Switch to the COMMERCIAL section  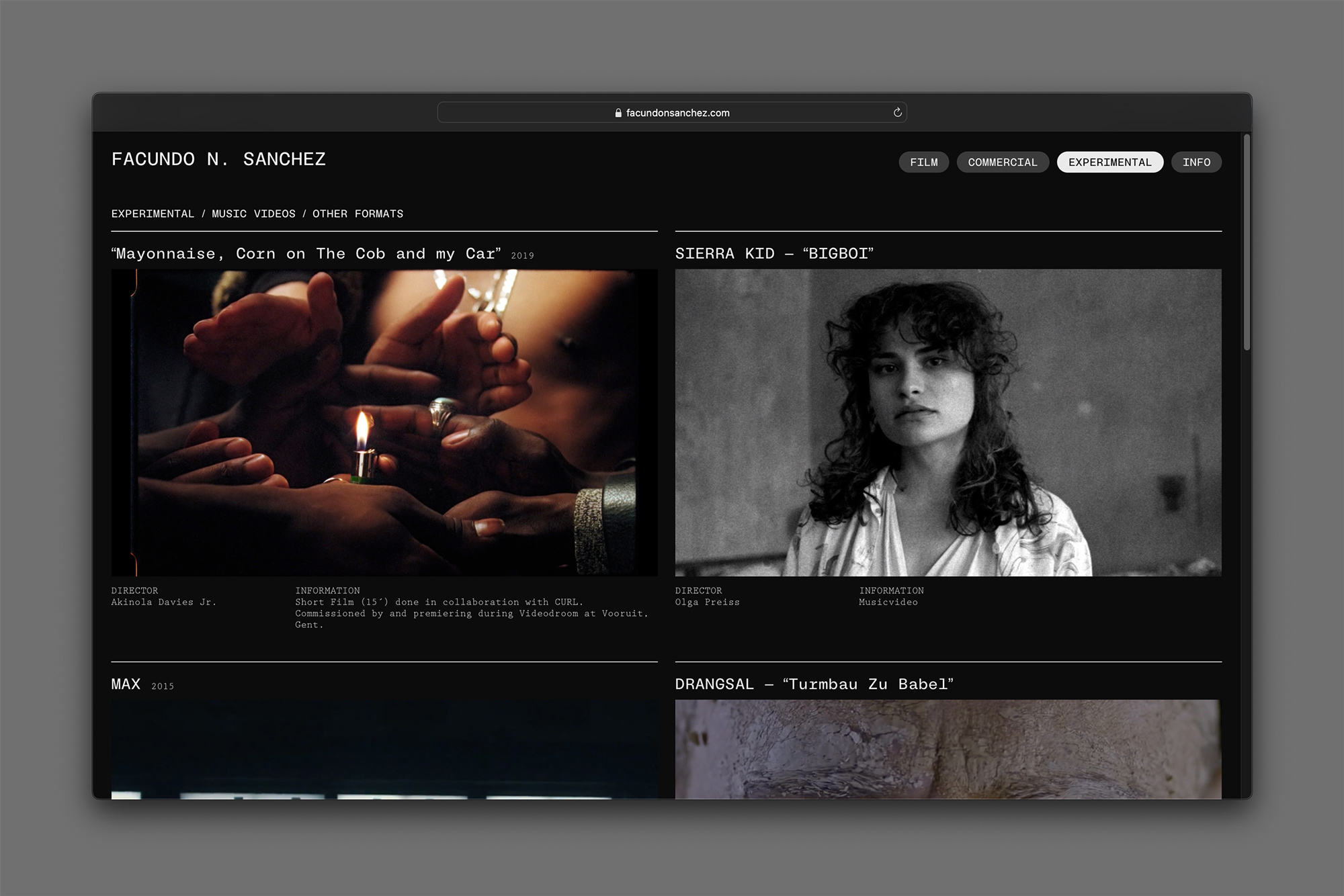pos(1003,162)
